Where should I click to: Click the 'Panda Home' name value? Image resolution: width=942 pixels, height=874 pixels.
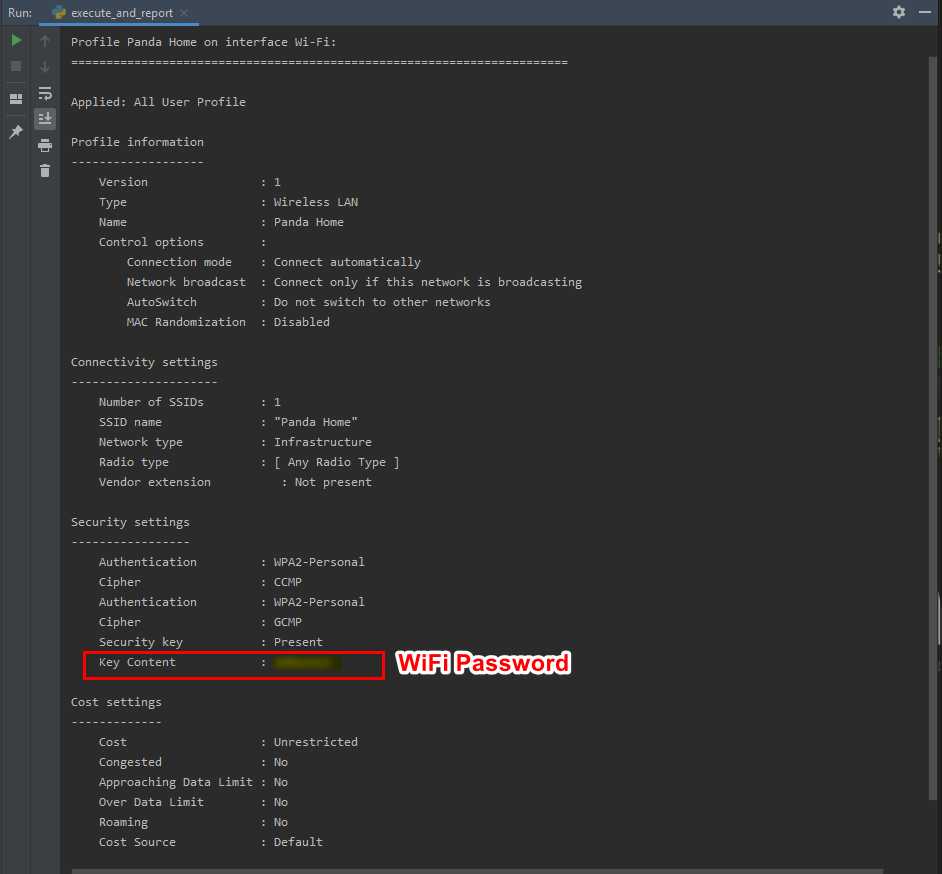tap(308, 222)
